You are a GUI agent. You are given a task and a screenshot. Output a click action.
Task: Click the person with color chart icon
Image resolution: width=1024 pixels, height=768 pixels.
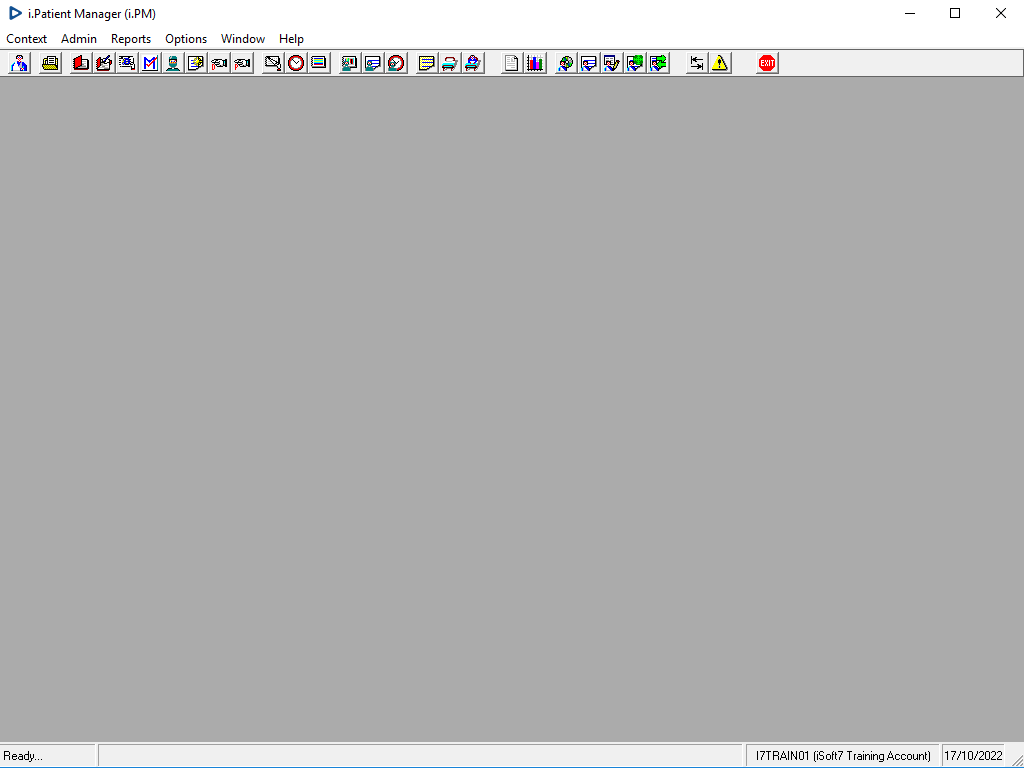pyautogui.click(x=350, y=63)
